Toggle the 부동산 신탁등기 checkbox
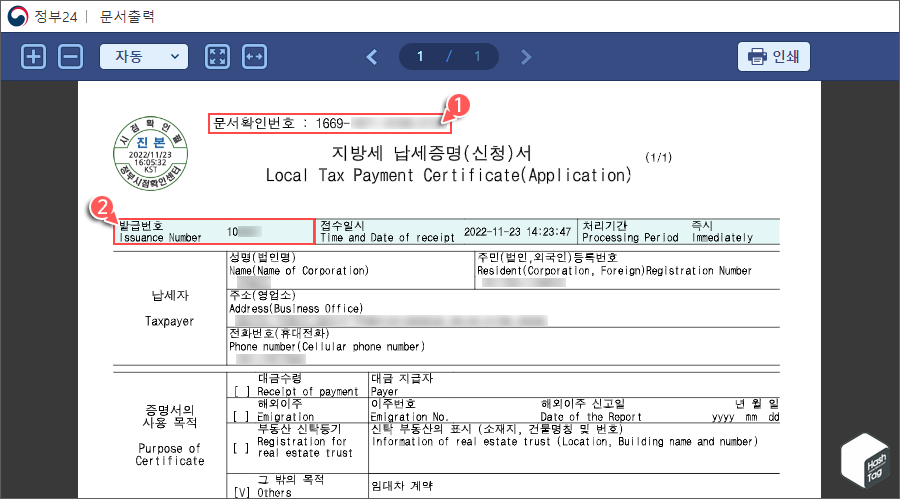The height and width of the screenshot is (499, 900). click(x=242, y=447)
